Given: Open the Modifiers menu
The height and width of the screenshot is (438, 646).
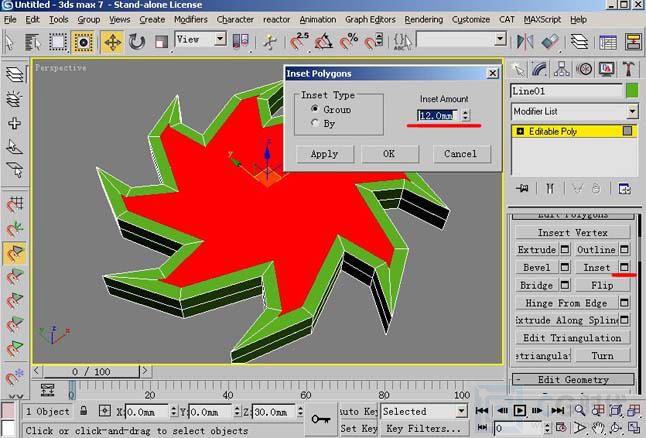Looking at the screenshot, I should coord(191,19).
